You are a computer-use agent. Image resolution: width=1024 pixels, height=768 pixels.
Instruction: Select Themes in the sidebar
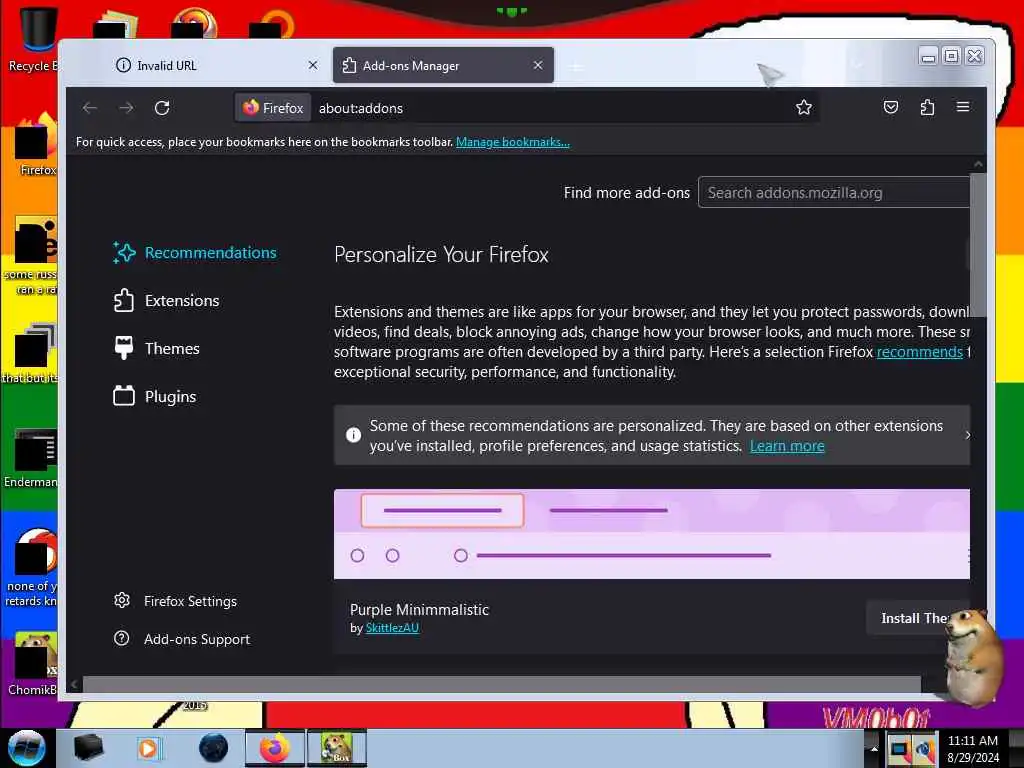tap(156, 348)
